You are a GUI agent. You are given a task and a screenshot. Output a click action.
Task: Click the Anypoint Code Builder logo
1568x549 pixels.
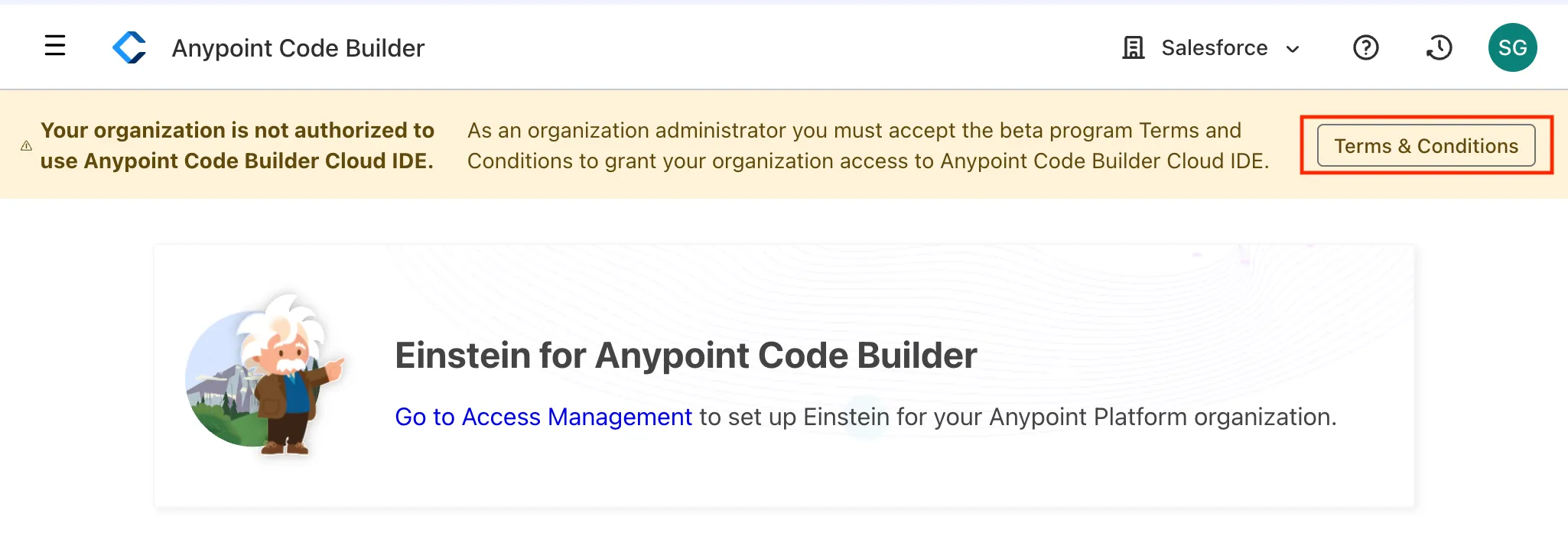pyautogui.click(x=129, y=47)
